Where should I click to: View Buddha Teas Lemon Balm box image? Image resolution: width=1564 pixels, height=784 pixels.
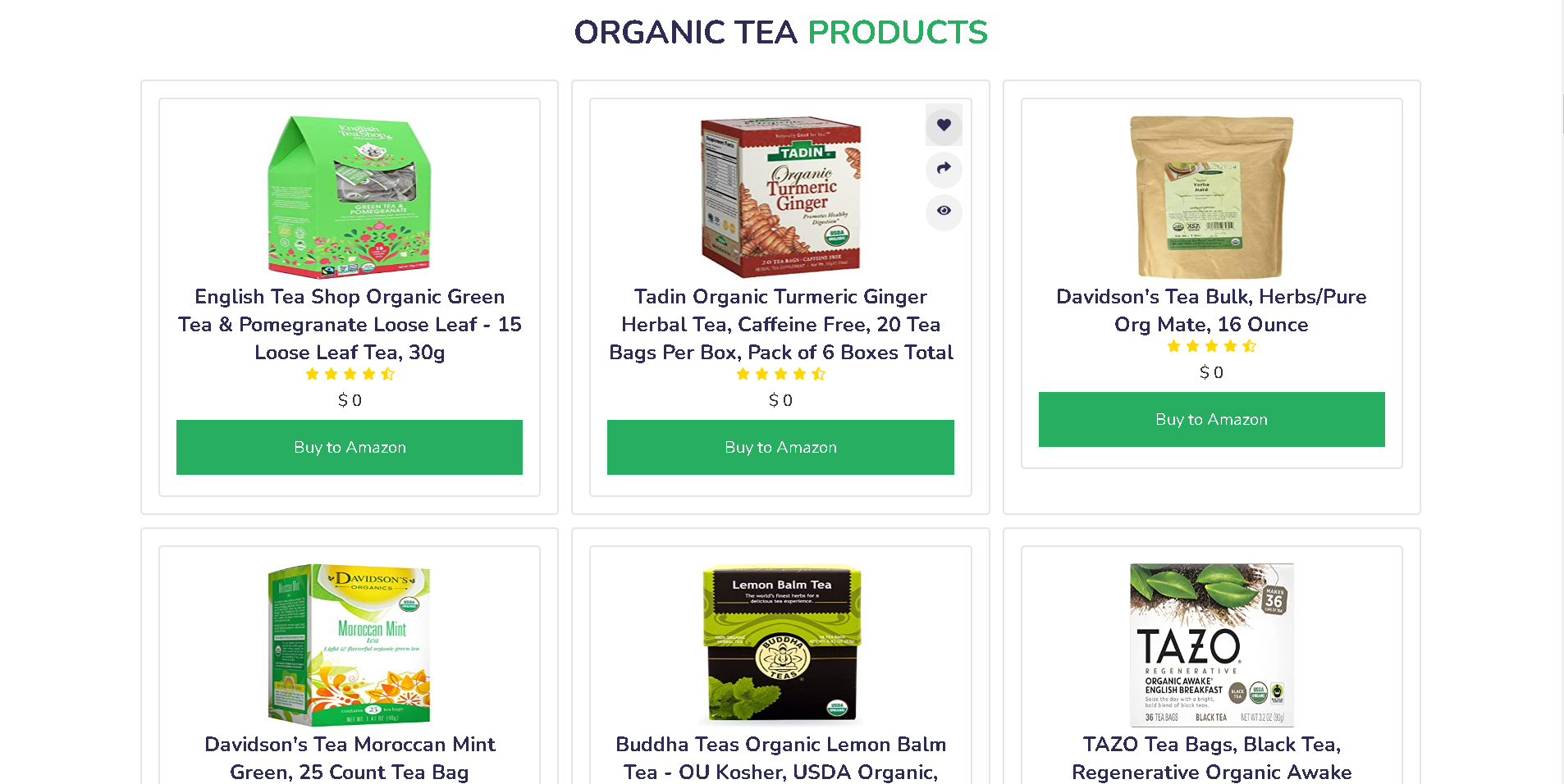point(780,645)
